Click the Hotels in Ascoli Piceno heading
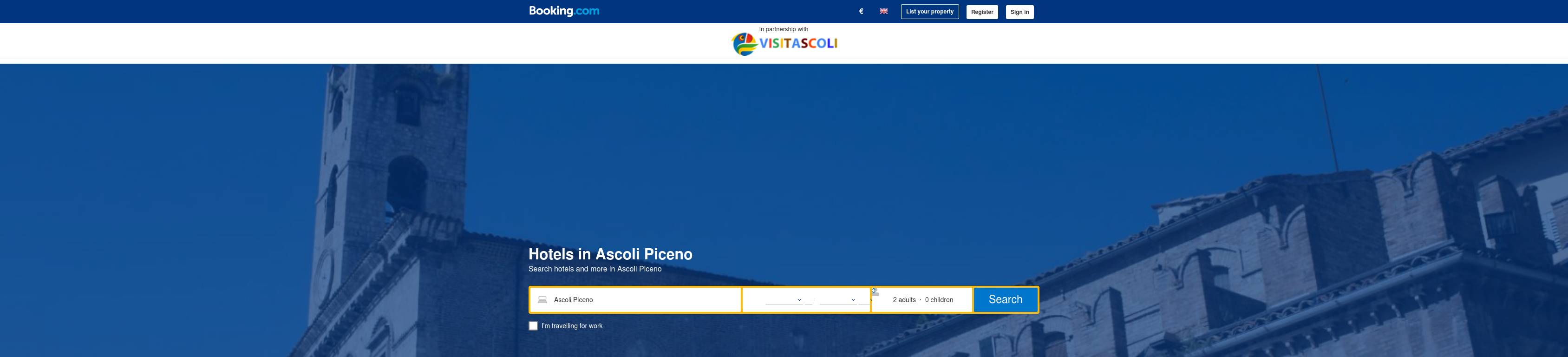 610,254
